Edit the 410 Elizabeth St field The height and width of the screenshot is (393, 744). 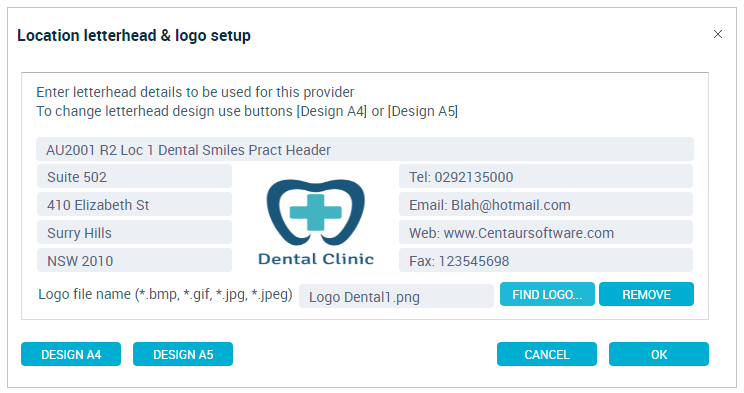[134, 205]
